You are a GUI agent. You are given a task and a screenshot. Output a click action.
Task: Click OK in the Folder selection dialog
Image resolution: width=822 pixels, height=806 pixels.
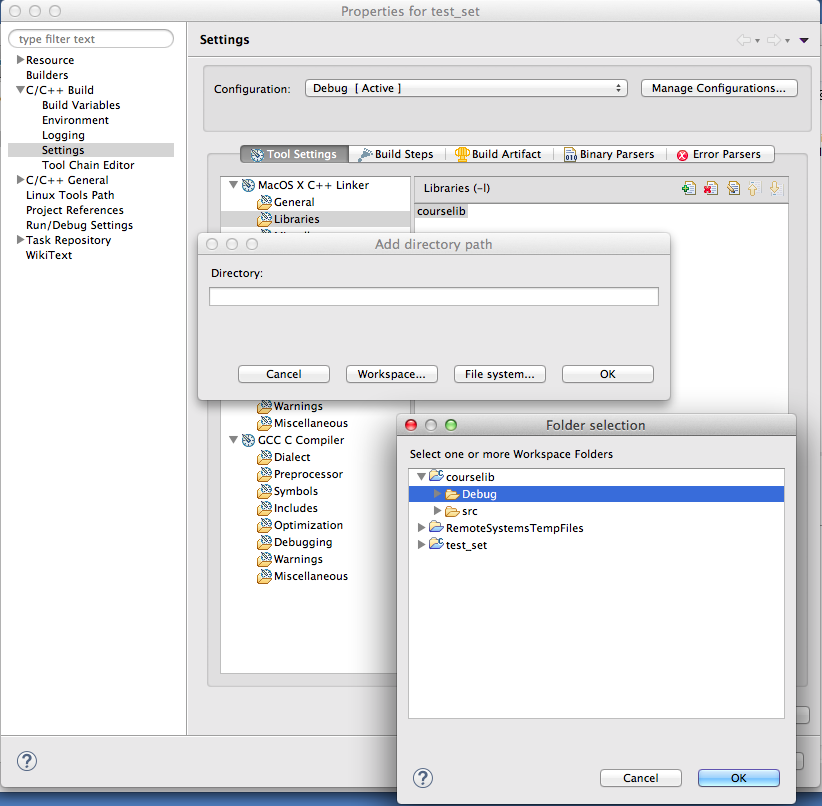[x=738, y=777]
